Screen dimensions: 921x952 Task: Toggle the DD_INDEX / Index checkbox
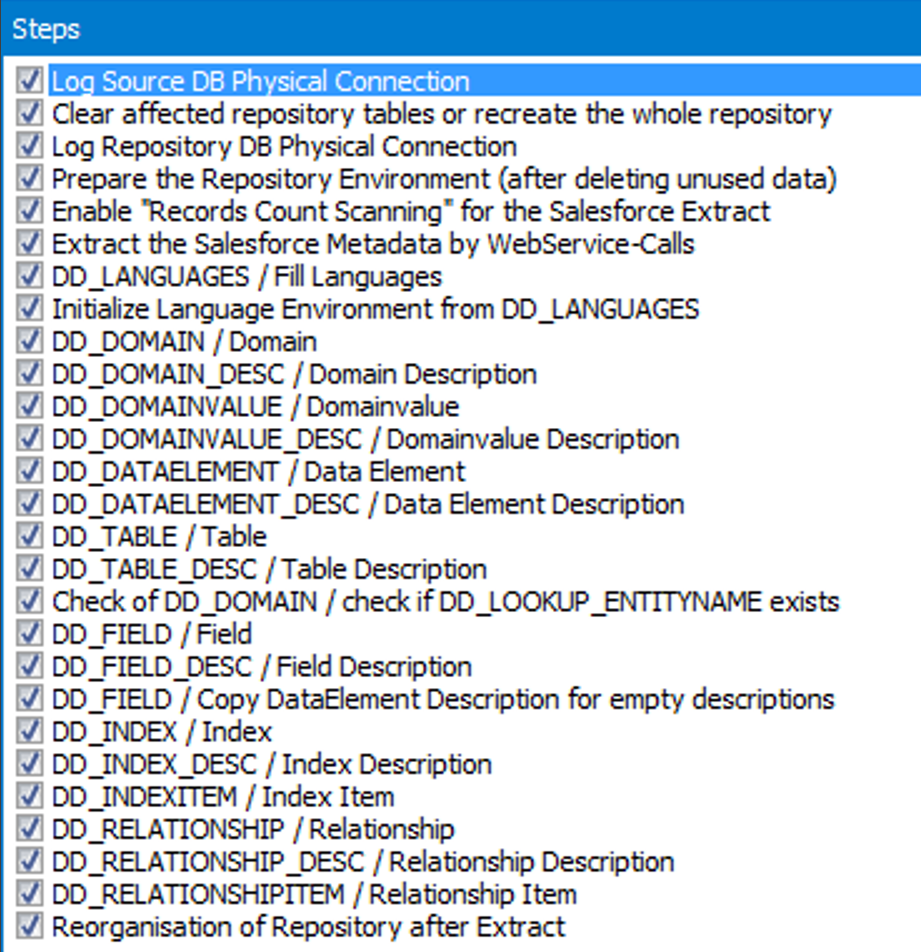pos(29,732)
